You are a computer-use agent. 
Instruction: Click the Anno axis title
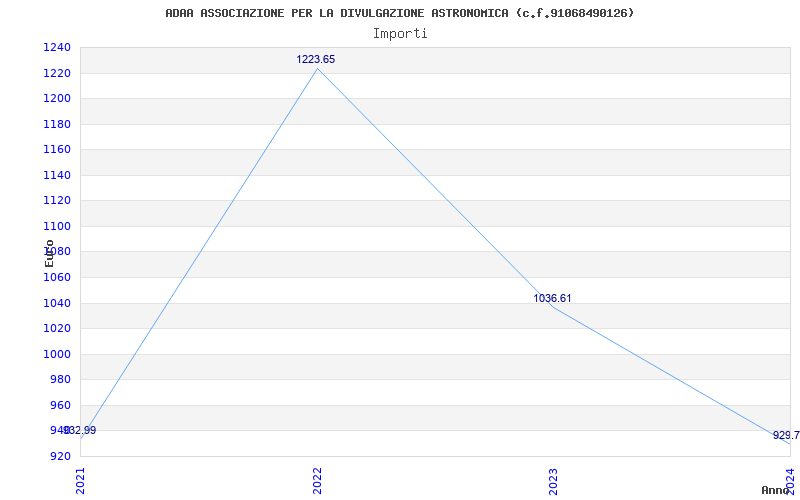(775, 490)
